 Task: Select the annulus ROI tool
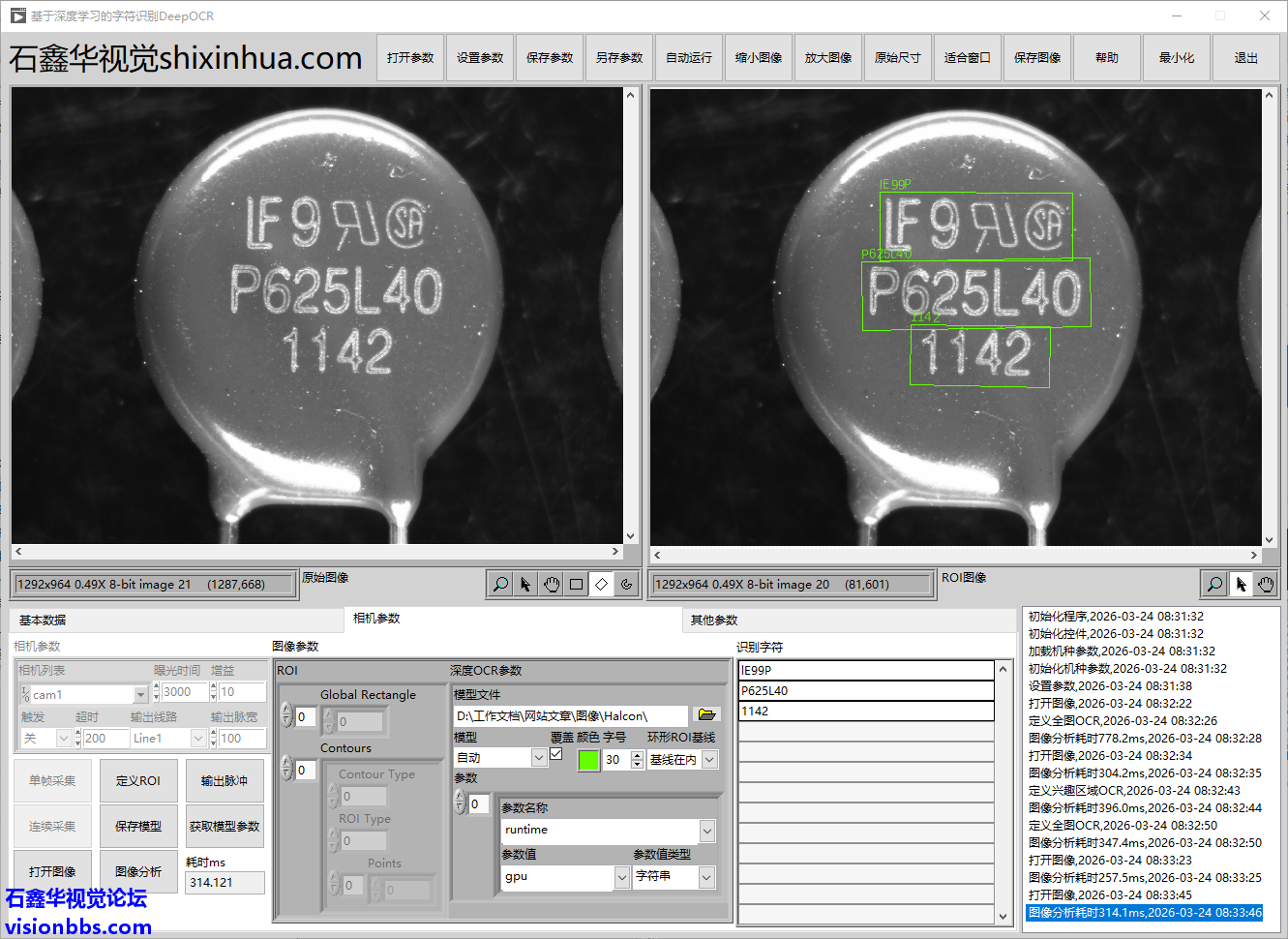(626, 584)
